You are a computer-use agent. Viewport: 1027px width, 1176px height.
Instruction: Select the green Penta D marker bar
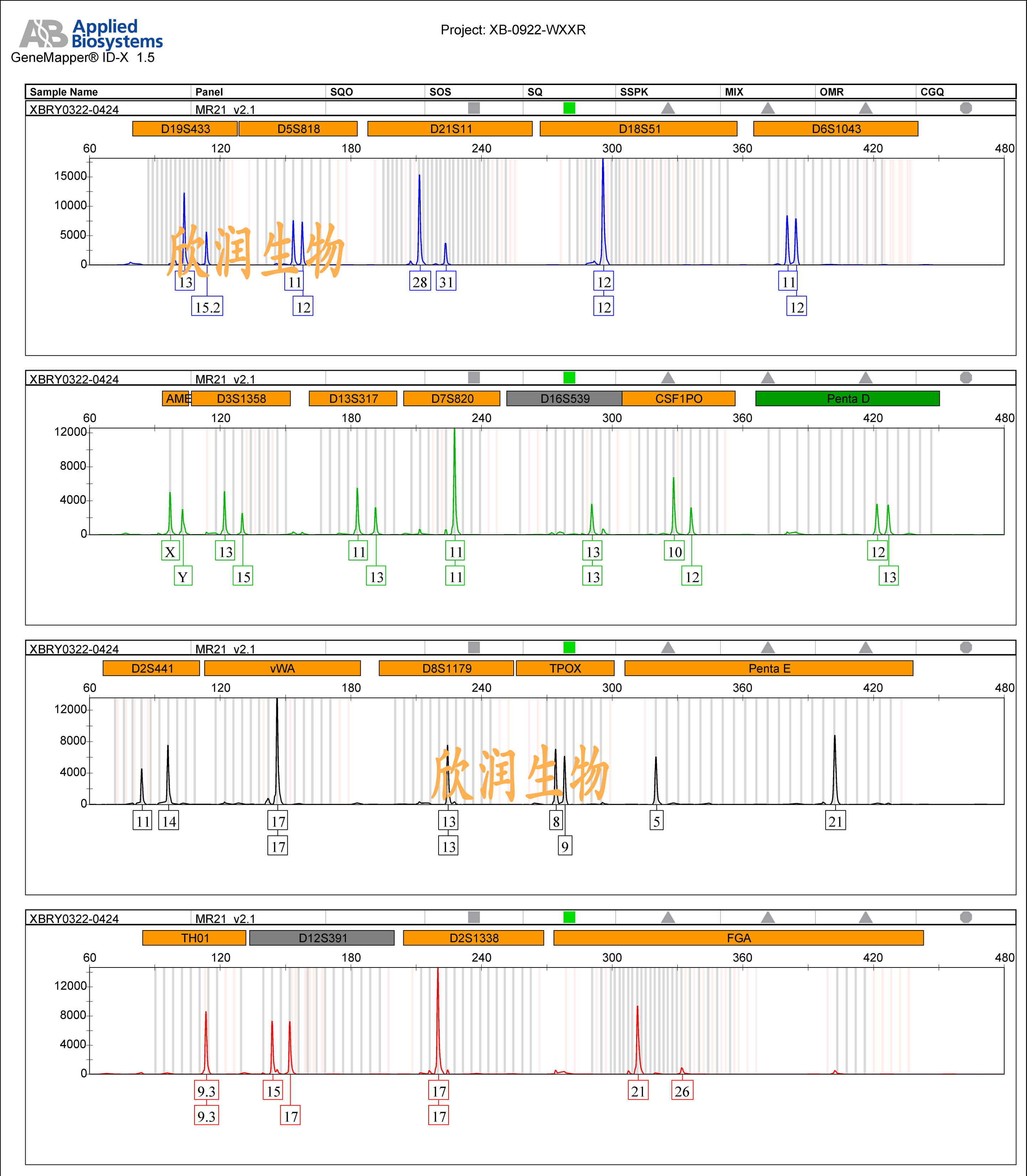tap(848, 399)
